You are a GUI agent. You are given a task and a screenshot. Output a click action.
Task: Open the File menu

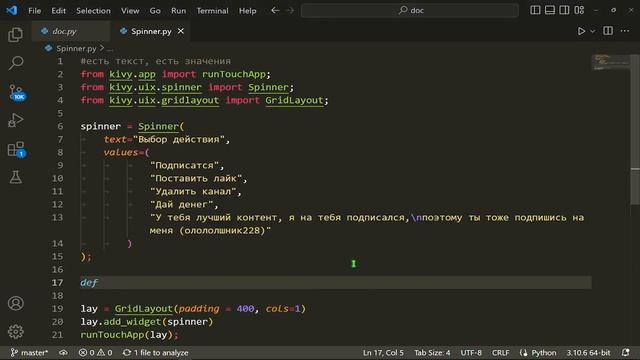(34, 11)
